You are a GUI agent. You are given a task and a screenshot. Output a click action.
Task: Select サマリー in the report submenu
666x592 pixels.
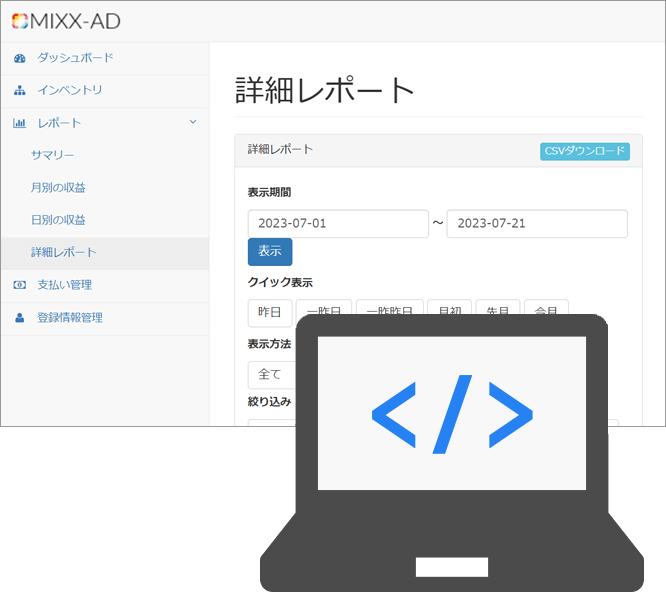(52, 155)
